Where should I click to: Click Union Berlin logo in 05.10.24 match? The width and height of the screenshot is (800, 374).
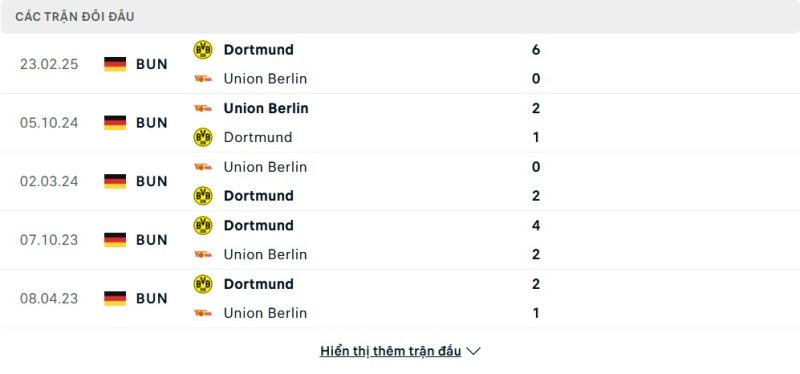tap(203, 108)
